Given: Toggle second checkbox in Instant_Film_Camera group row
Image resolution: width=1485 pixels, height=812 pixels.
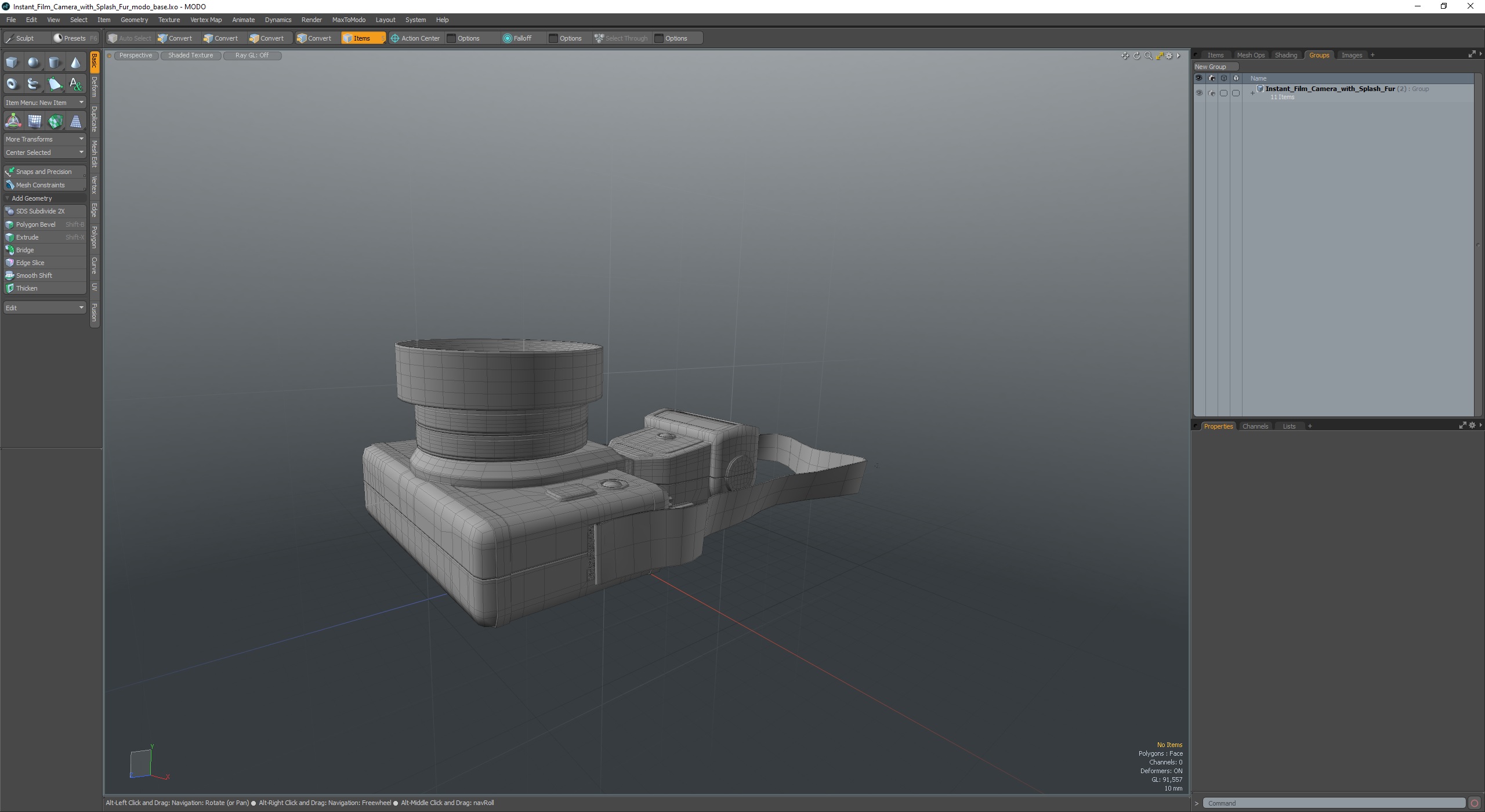Looking at the screenshot, I should point(1236,93).
